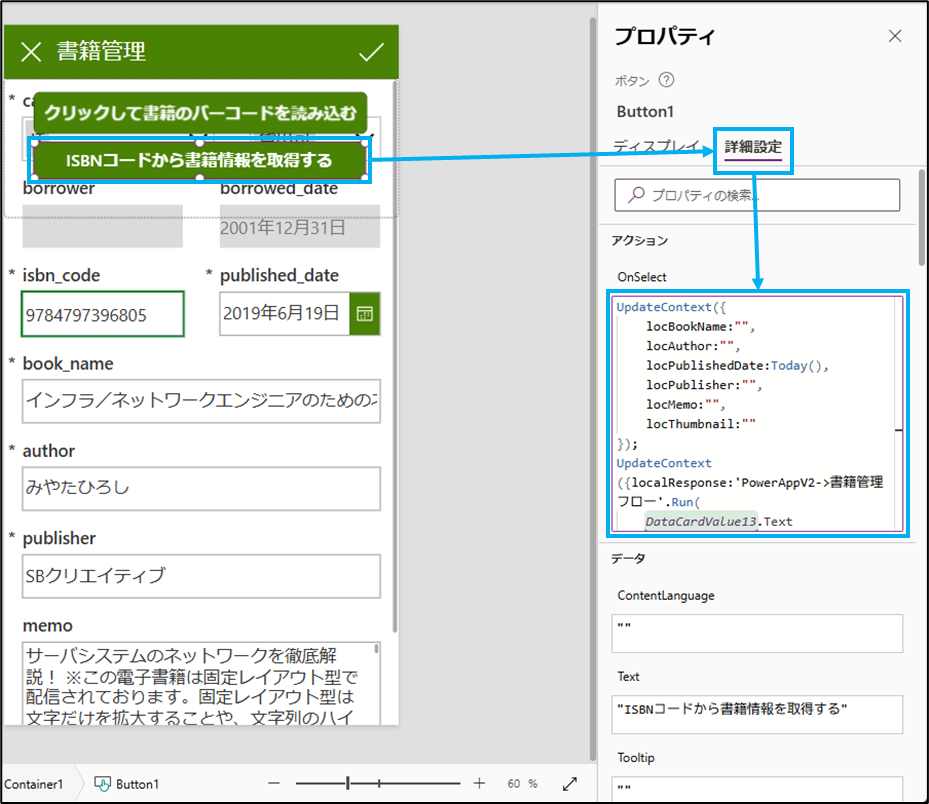Click the canvas vertical scrollbar
Viewport: 929px width, 804px height.
[x=592, y=389]
